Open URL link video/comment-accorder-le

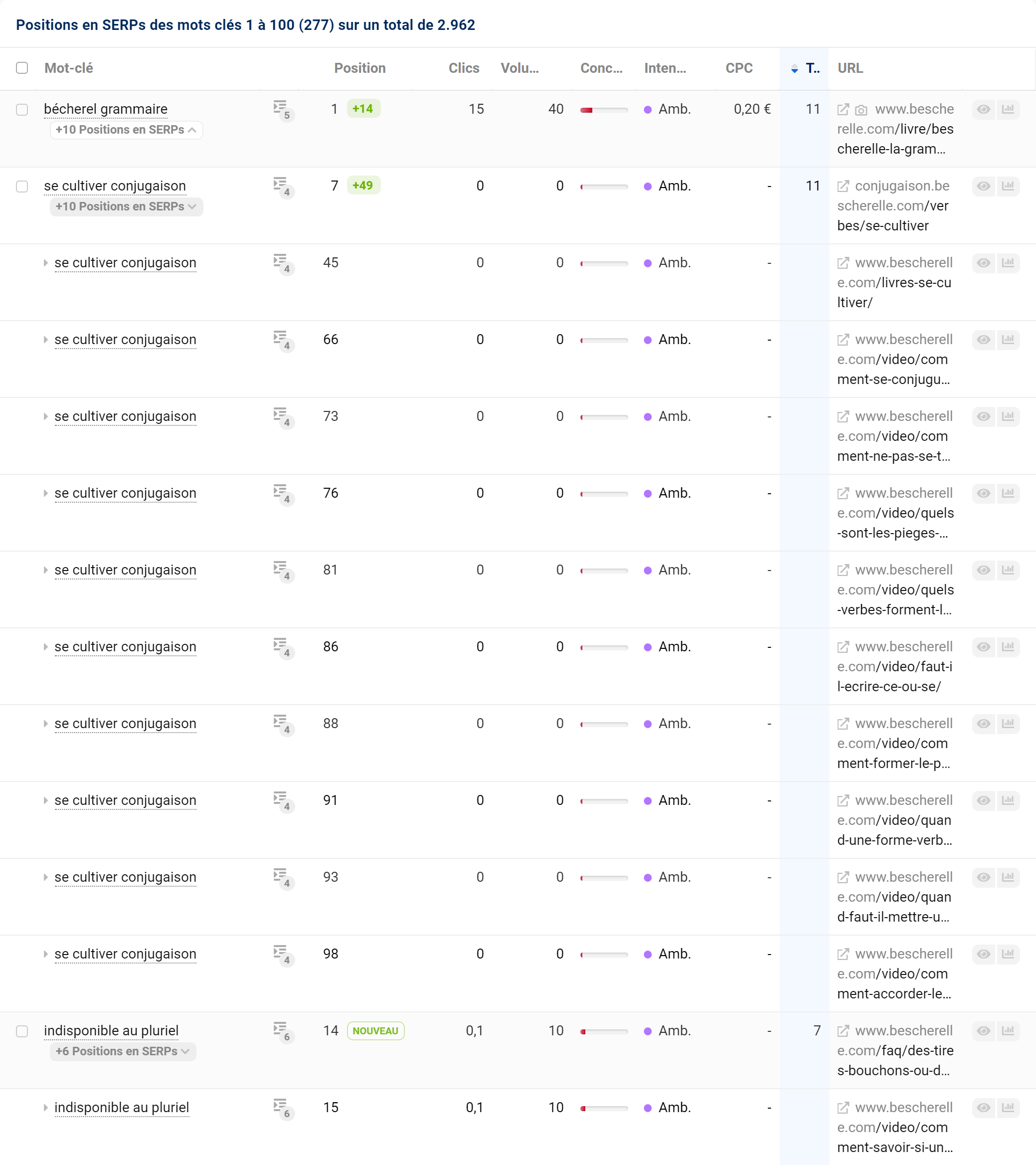click(x=895, y=974)
